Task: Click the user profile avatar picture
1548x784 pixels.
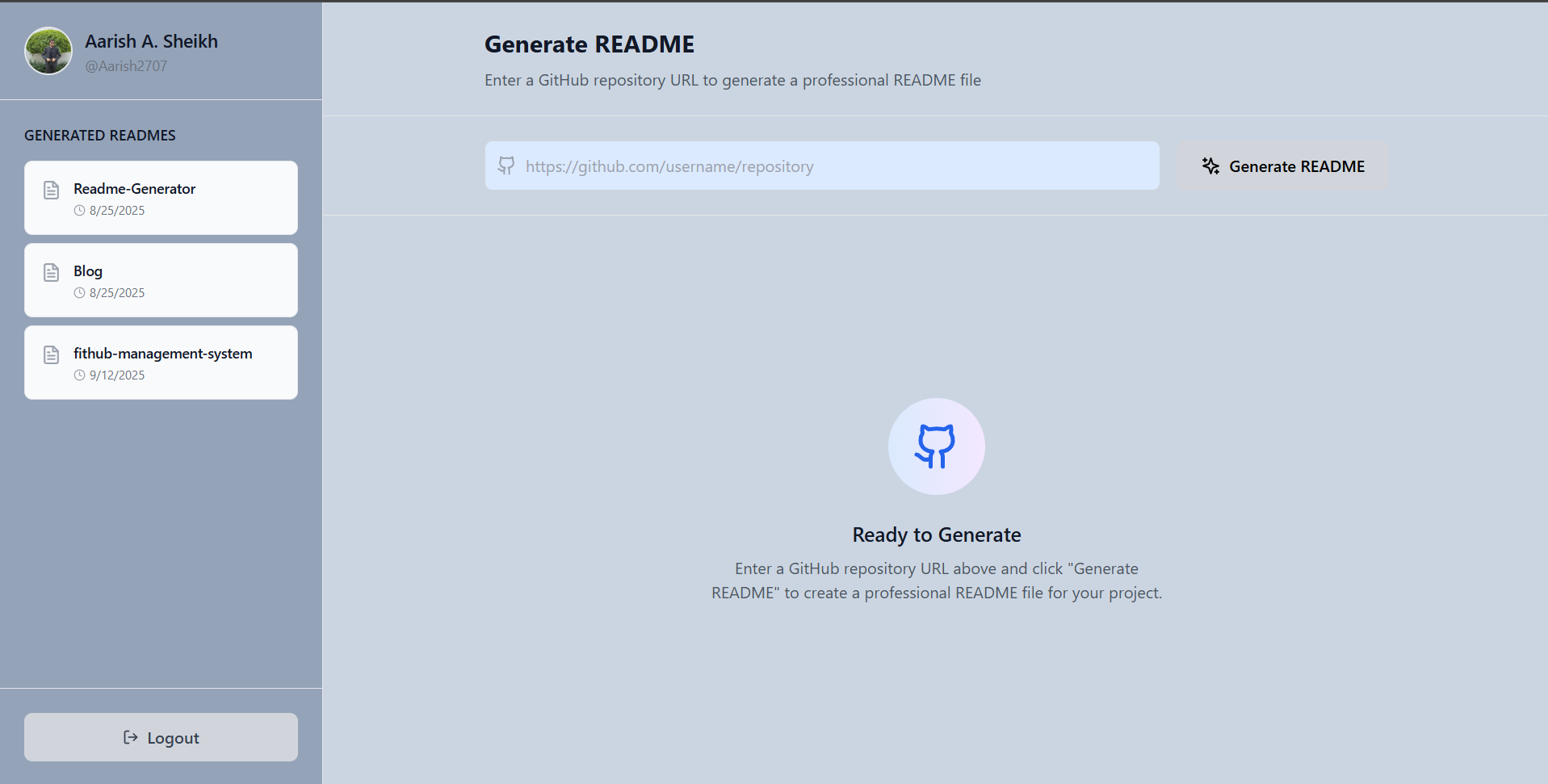Action: coord(48,51)
